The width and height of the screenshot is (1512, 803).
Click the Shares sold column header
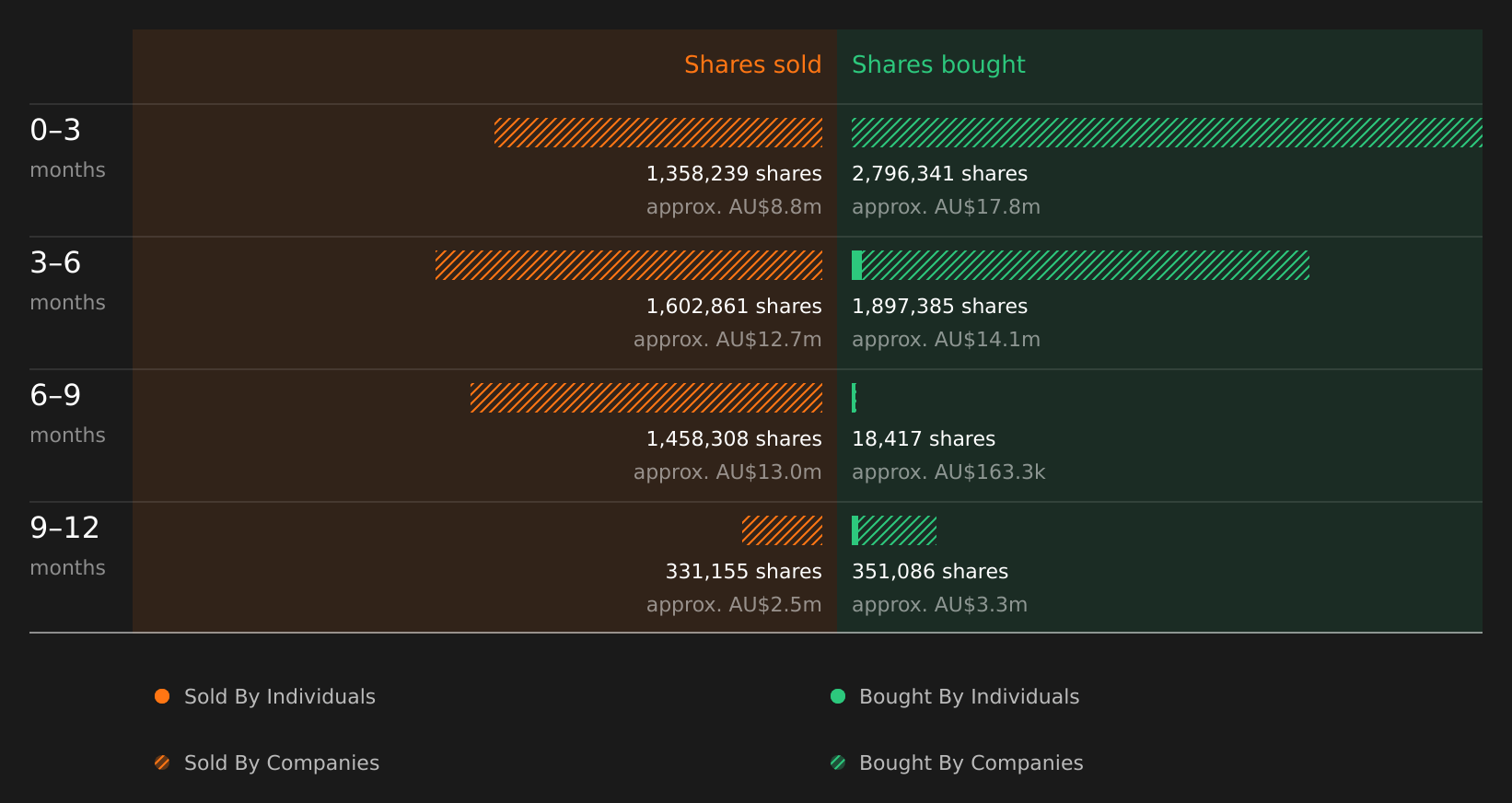coord(752,64)
